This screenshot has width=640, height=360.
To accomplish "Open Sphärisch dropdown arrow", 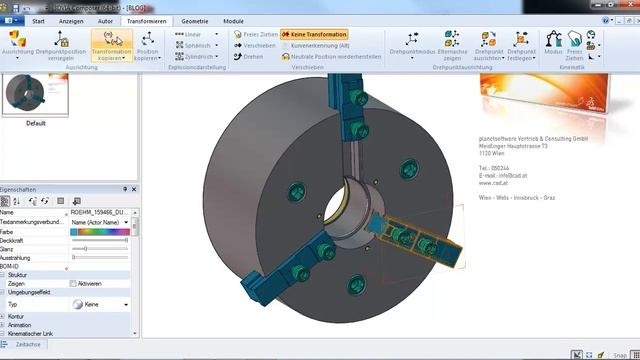I will 217,45.
